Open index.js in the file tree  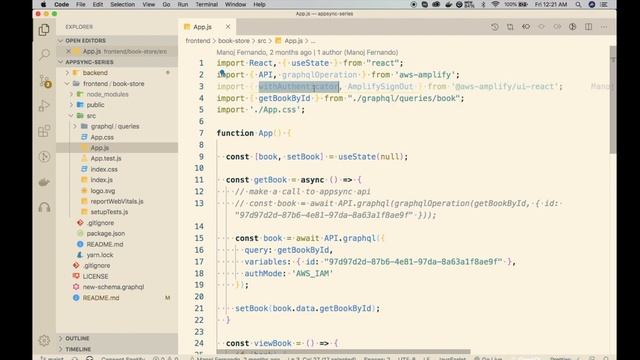coord(102,180)
